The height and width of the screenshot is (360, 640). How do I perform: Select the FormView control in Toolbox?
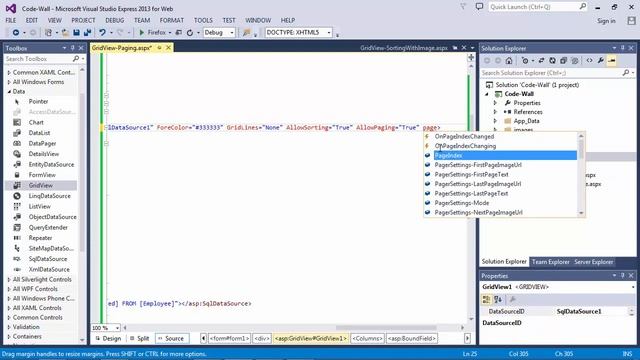coord(42,175)
